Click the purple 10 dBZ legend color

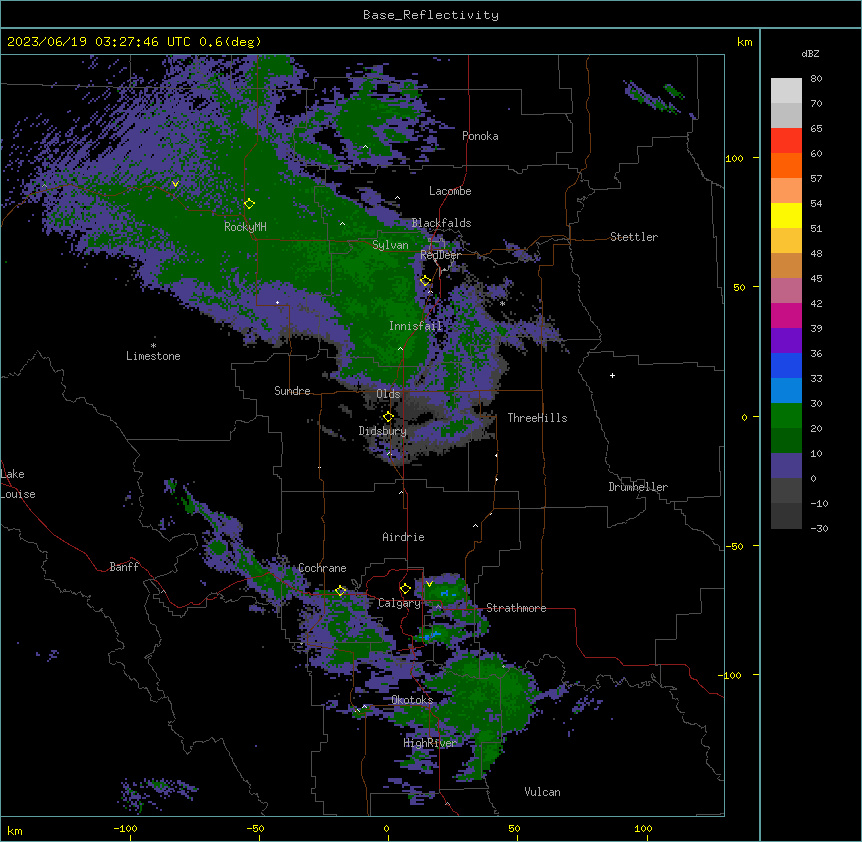point(786,466)
